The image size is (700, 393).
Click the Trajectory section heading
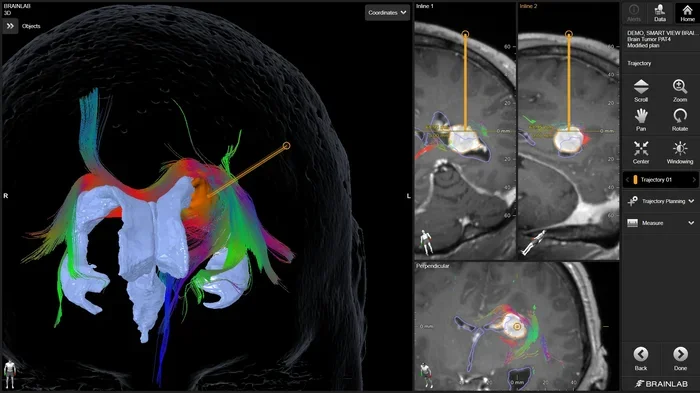point(639,63)
